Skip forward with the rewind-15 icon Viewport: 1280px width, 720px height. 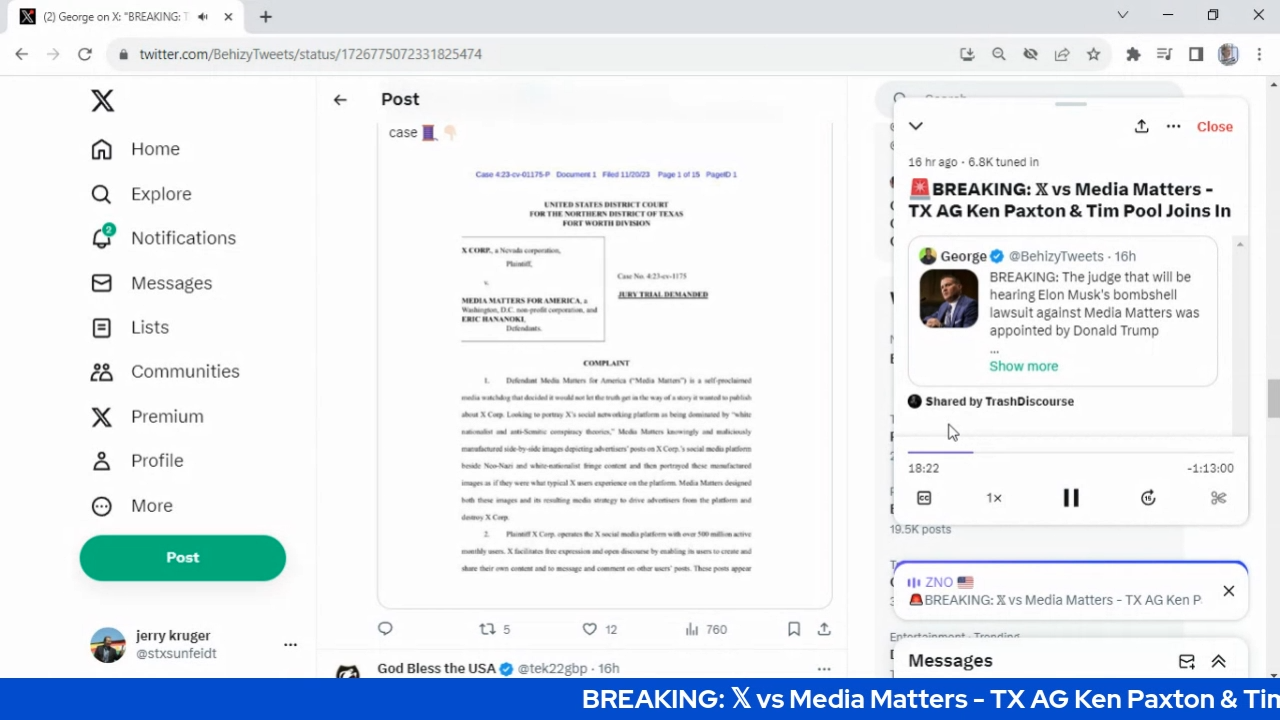[1148, 498]
